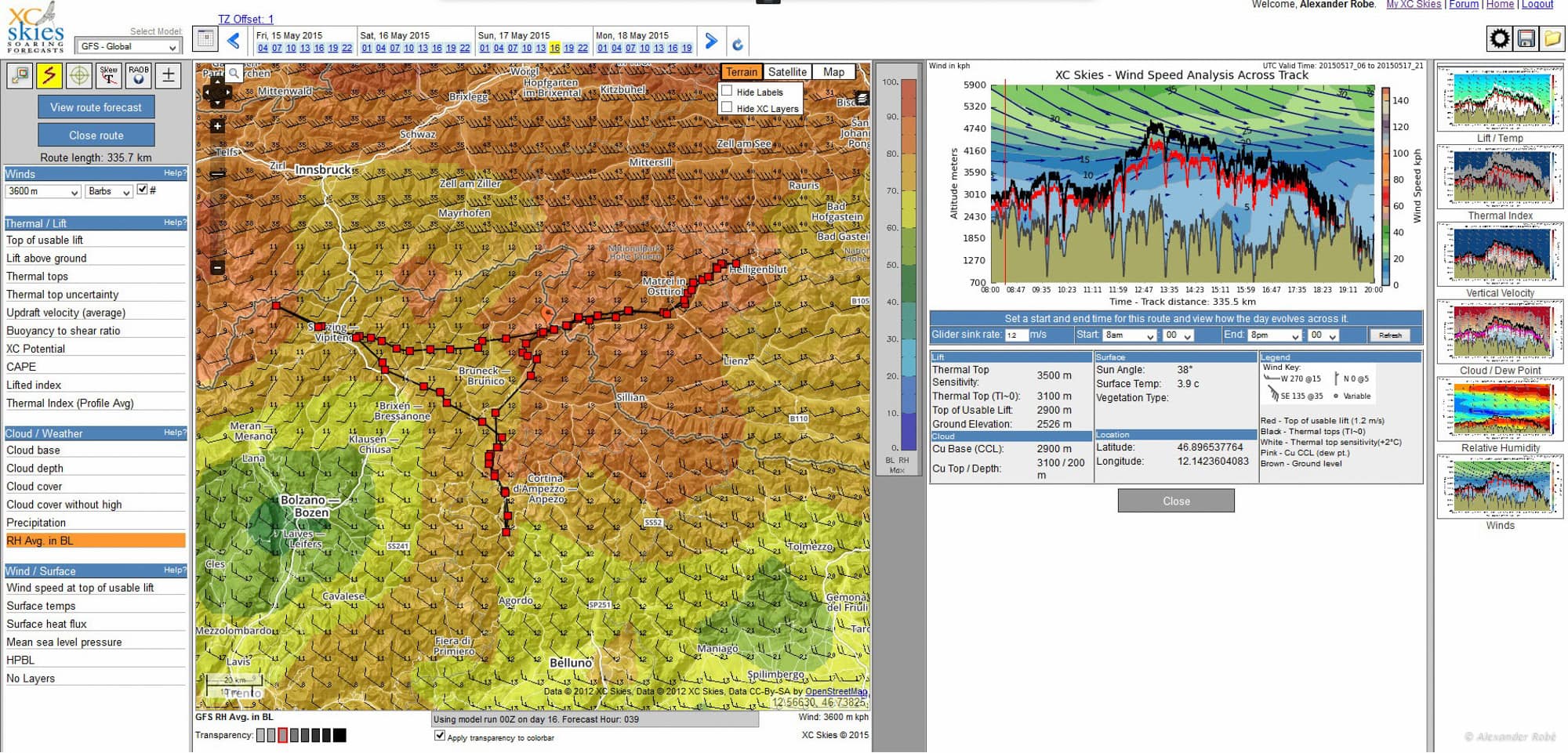Pan the map left with arrow
Screen dimensions: 1568x753
click(x=208, y=93)
